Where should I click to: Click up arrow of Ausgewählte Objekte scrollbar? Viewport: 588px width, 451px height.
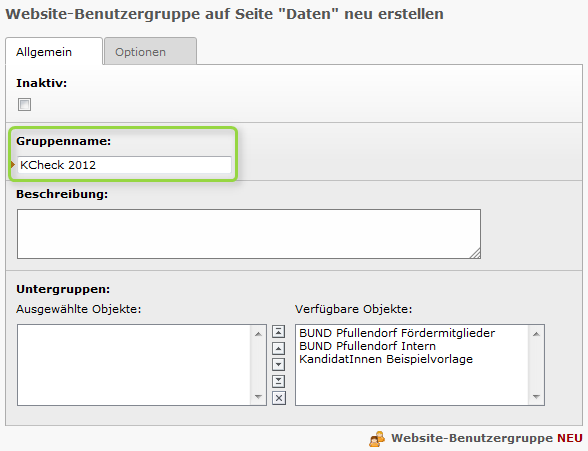click(258, 334)
